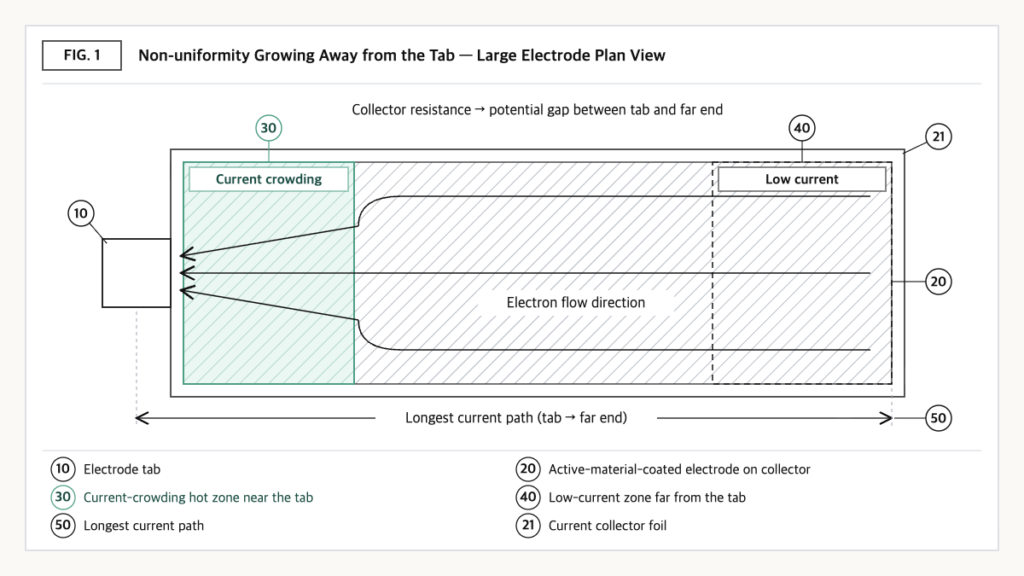Screen dimensions: 1024x576
Task: Click 'Active-material-coated electrode on collector' legend text
Action: tap(679, 470)
